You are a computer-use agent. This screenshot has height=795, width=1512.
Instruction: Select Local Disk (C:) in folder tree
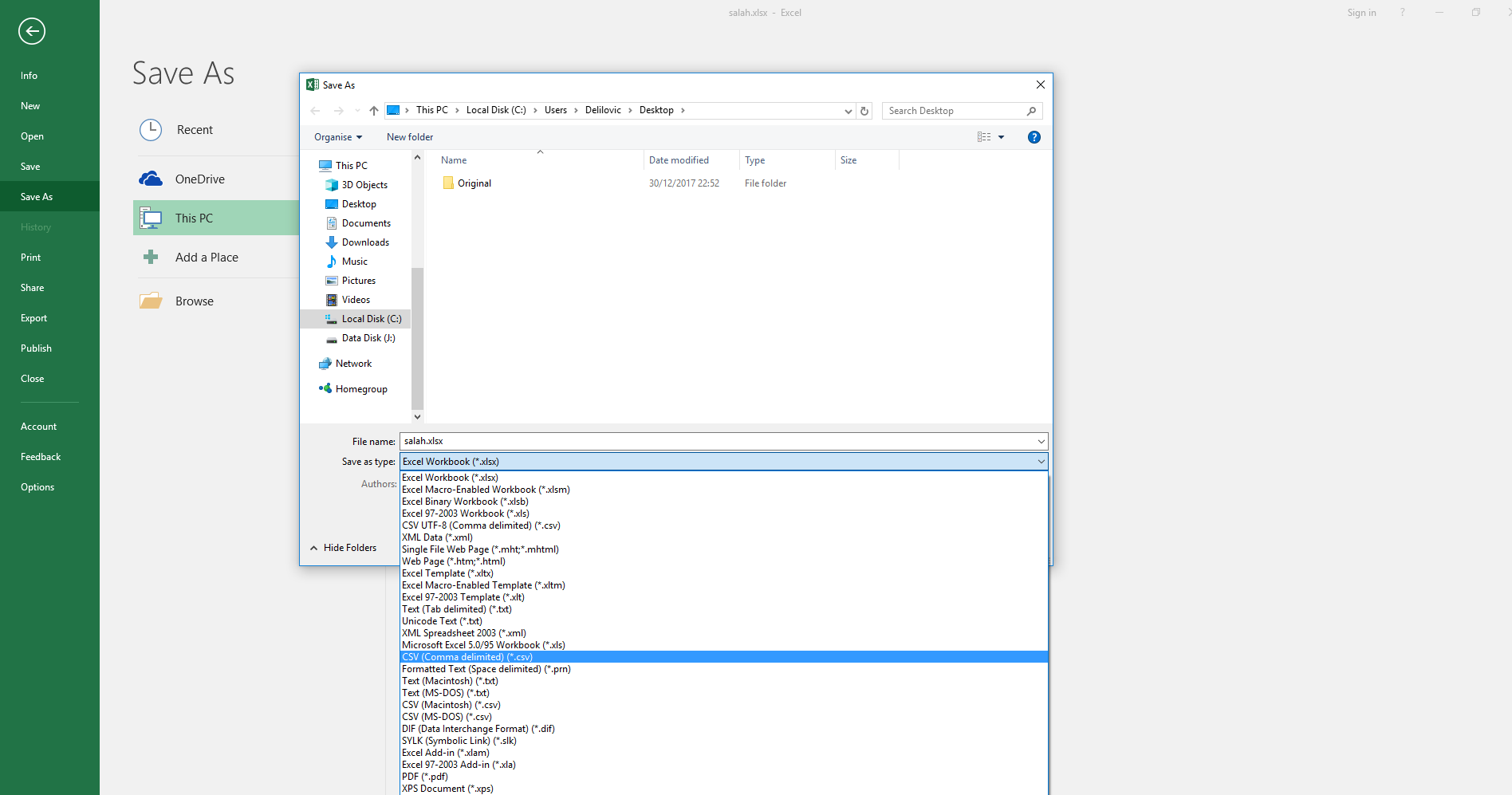[356, 319]
